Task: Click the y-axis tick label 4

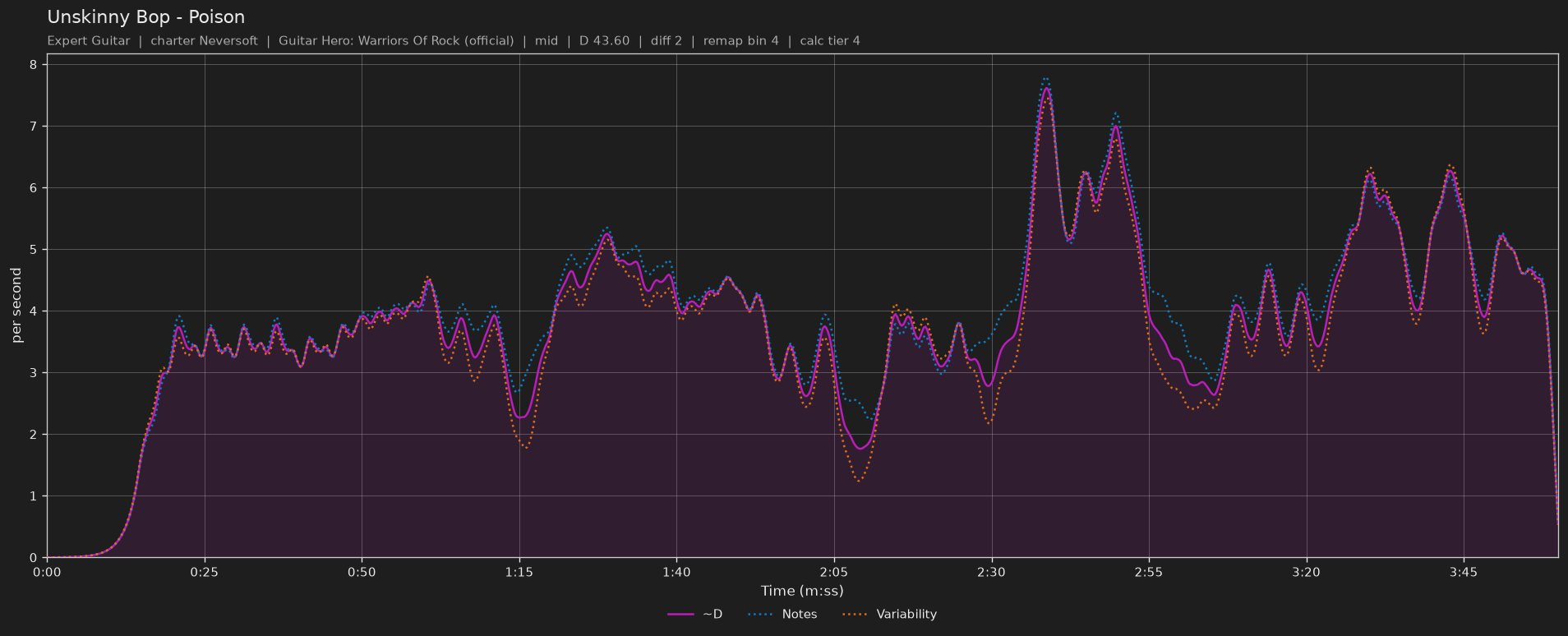Action: click(x=35, y=311)
